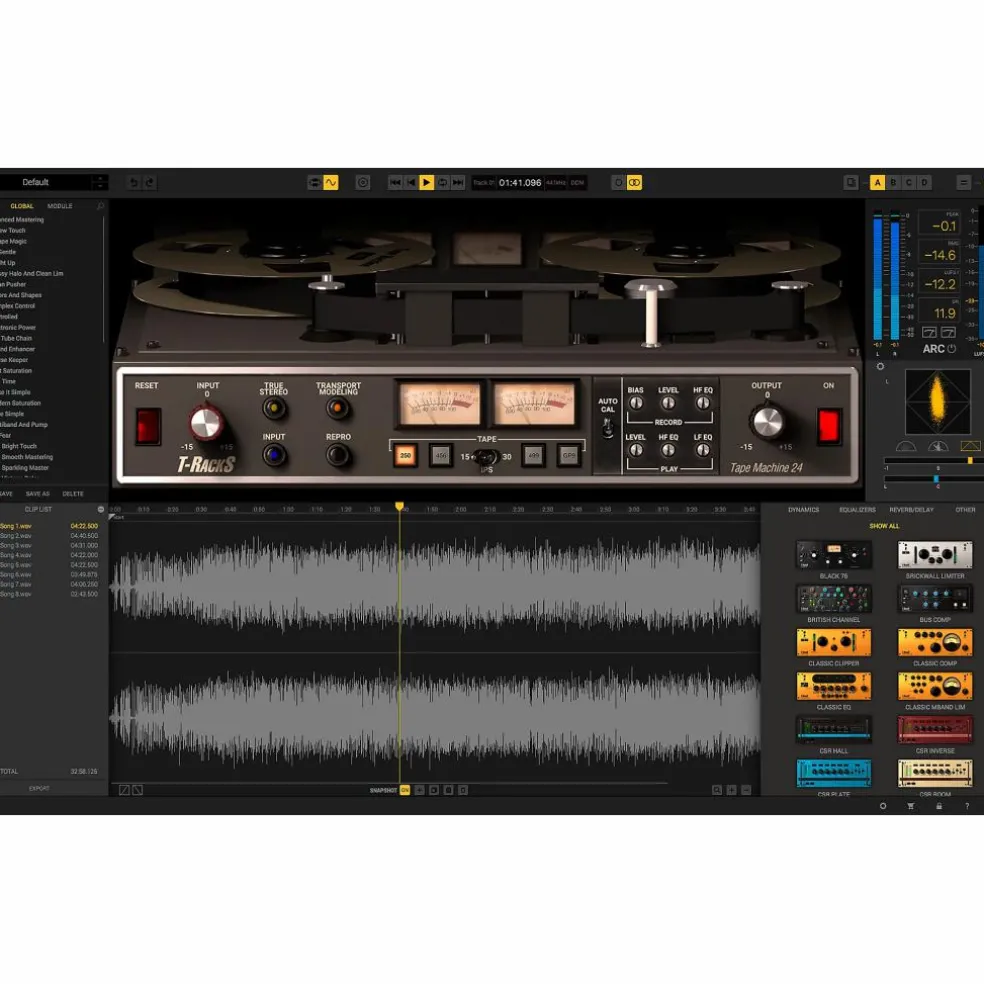The image size is (984, 984).
Task: Click SHOW ALL in module browser
Action: (884, 526)
